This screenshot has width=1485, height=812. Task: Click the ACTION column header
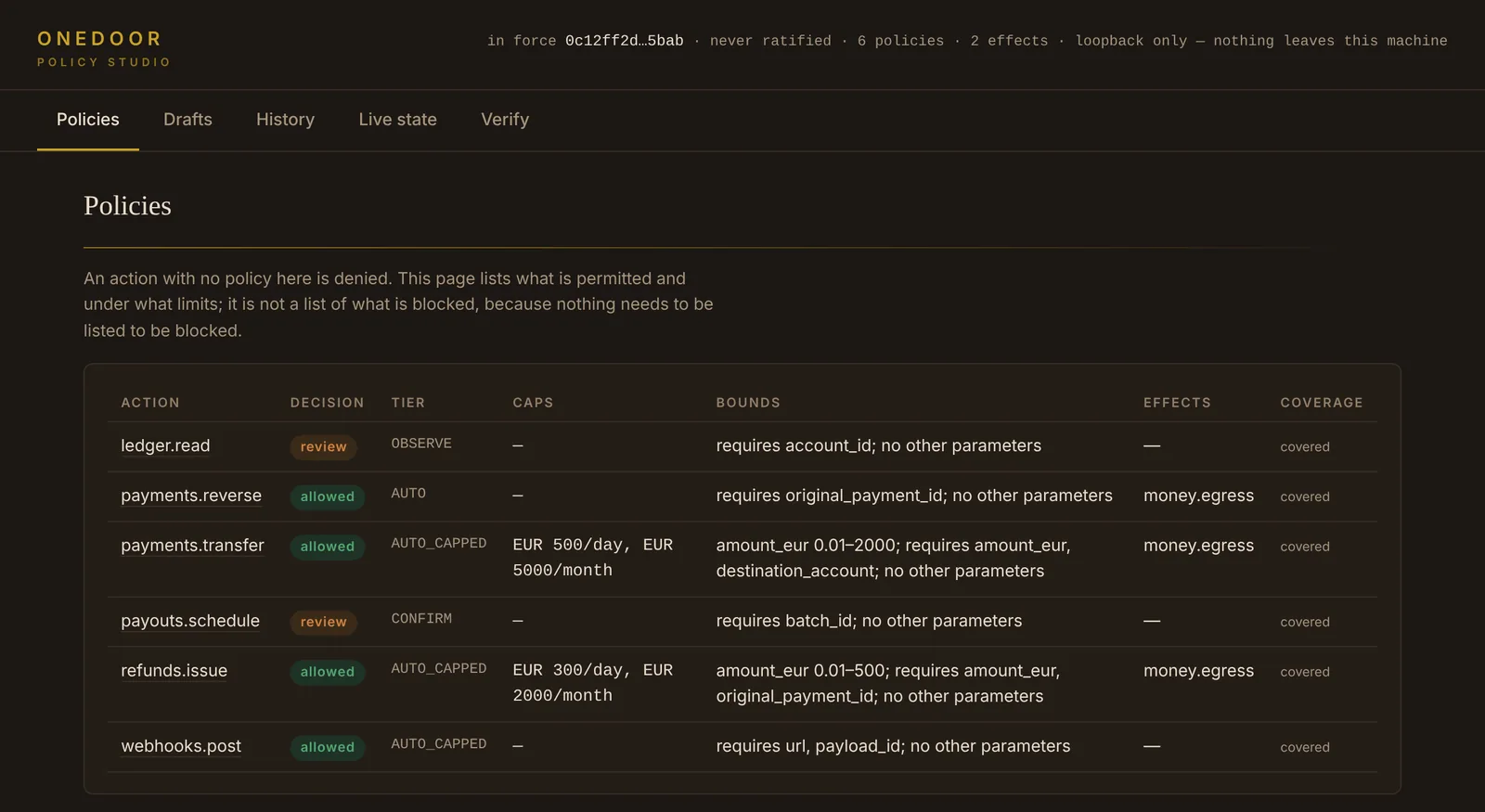(150, 403)
